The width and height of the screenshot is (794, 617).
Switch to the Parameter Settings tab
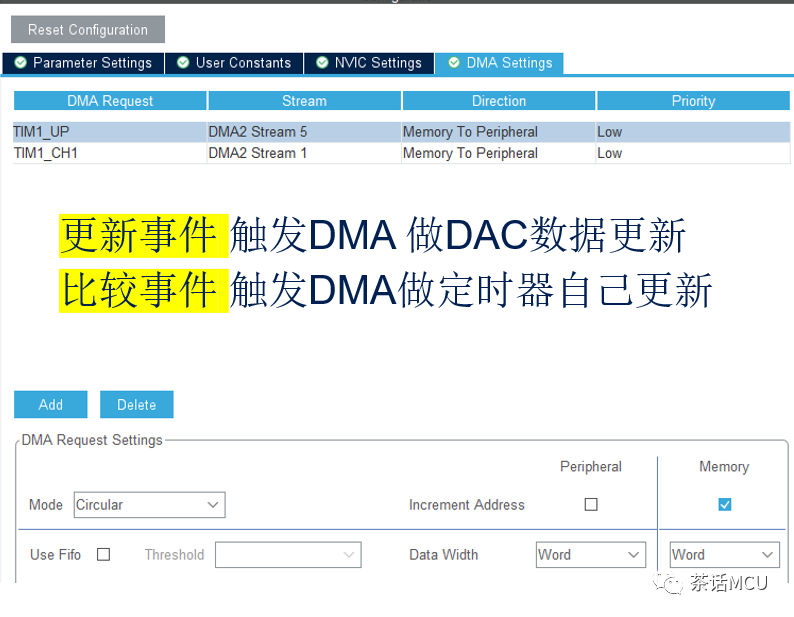click(83, 63)
